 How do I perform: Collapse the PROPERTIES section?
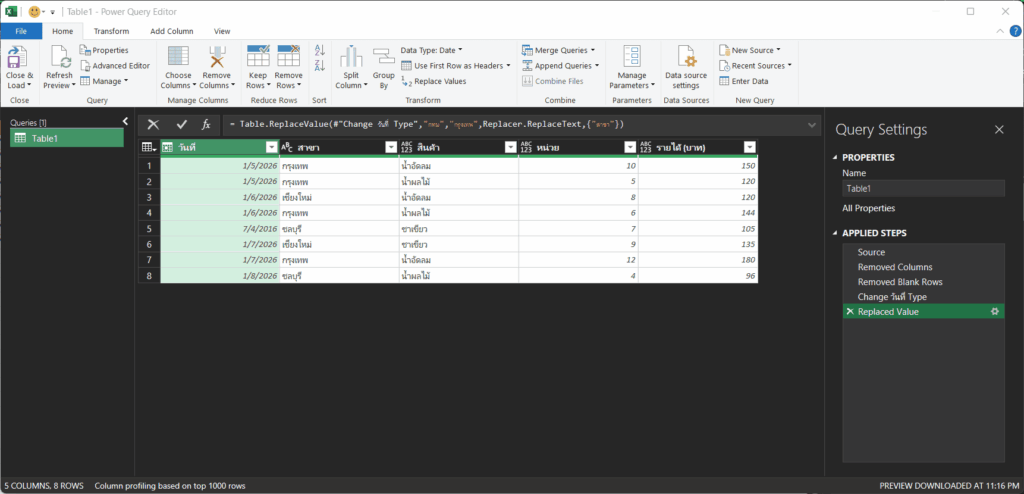[836, 157]
